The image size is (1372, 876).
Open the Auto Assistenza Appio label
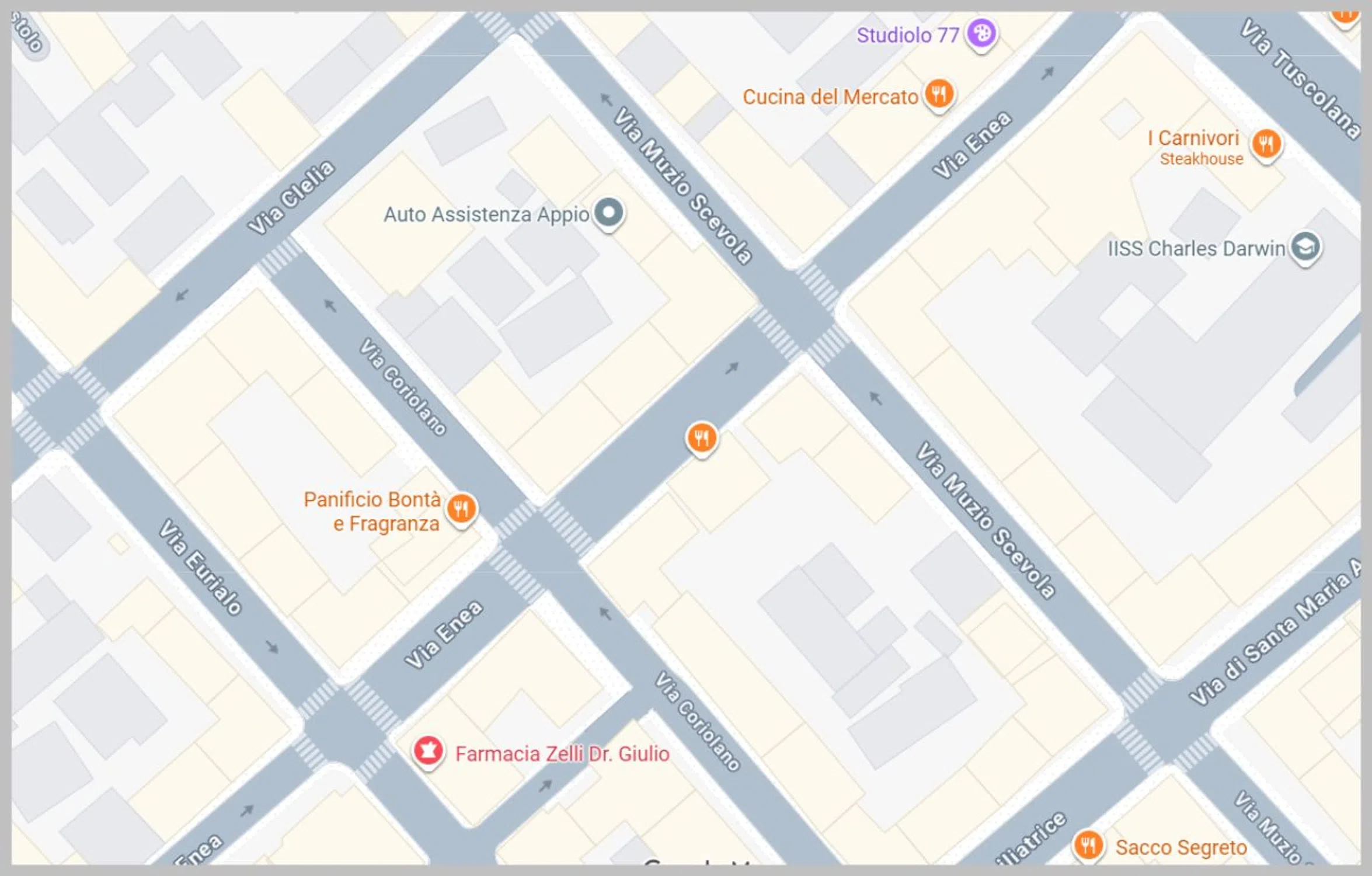(x=486, y=215)
